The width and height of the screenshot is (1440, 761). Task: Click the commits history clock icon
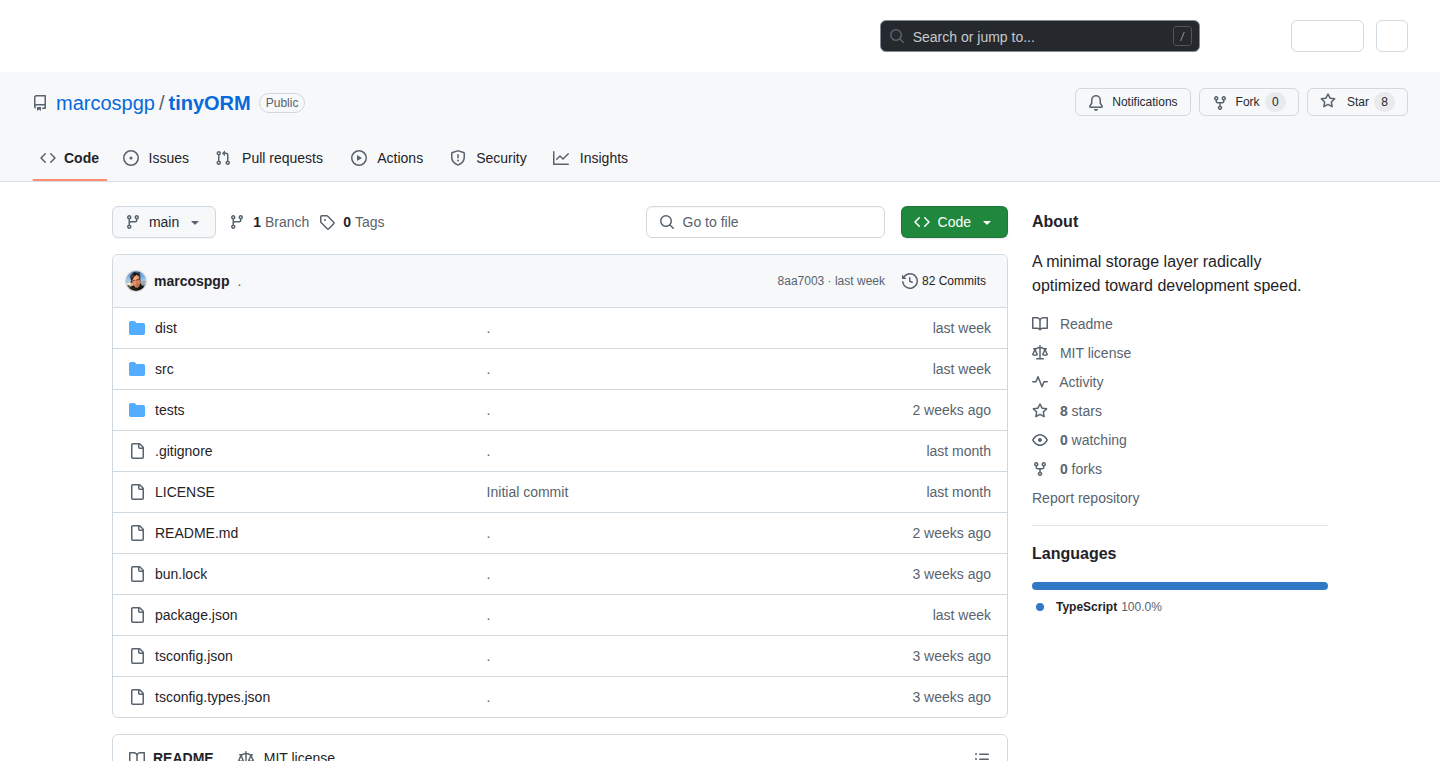(909, 281)
